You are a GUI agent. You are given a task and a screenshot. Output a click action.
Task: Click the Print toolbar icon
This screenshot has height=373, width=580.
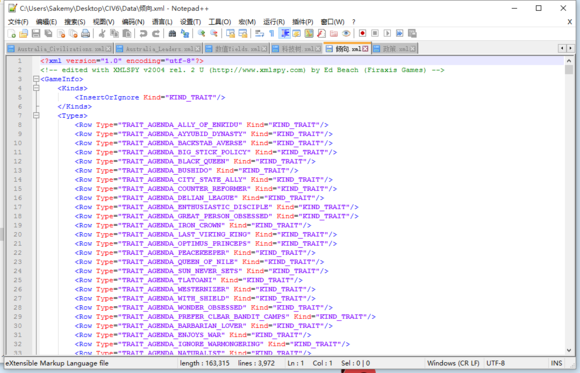pos(85,34)
